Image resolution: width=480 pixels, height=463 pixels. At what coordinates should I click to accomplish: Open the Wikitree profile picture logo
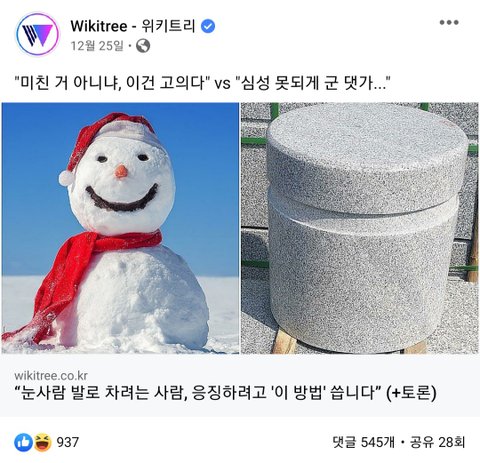(37, 34)
